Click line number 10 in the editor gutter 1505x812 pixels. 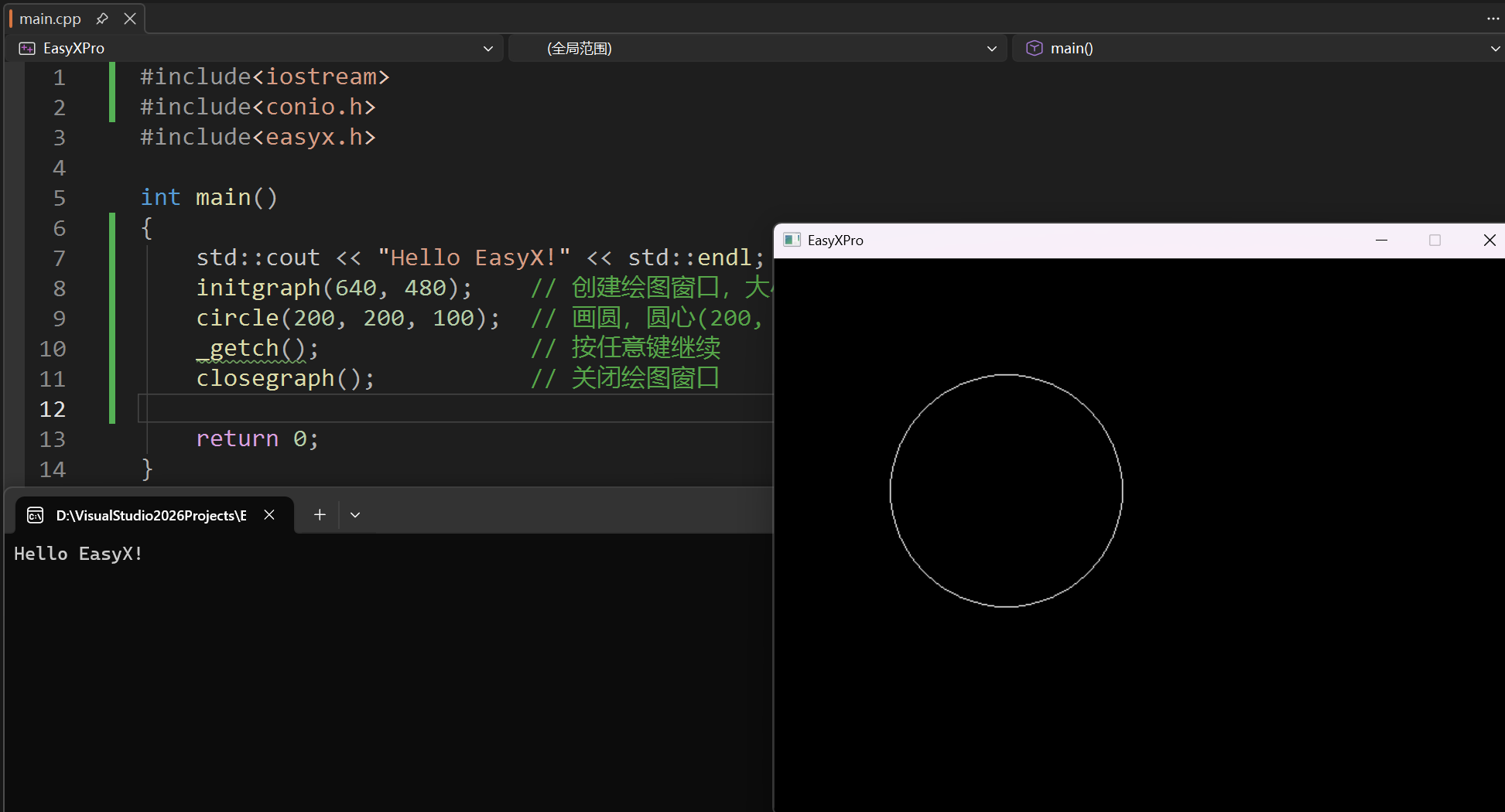click(53, 349)
